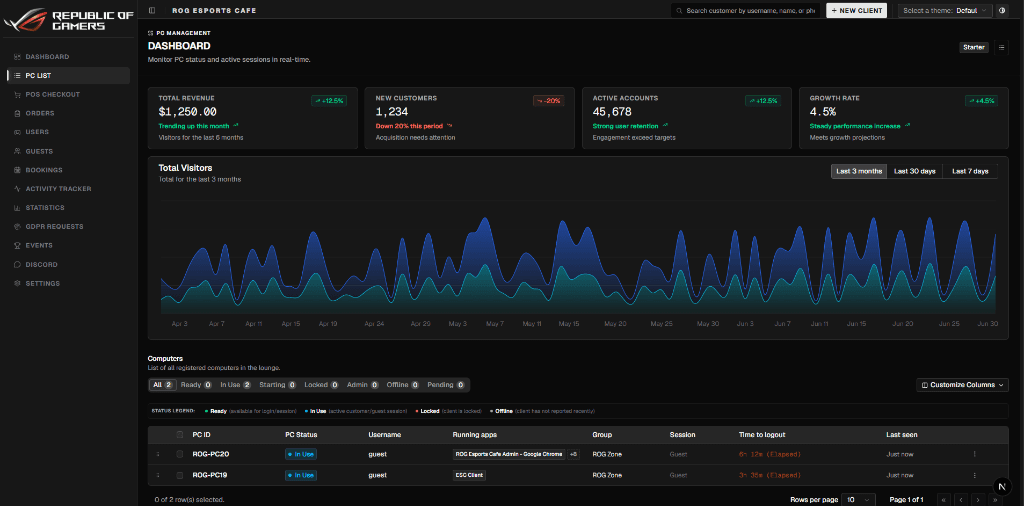Image resolution: width=1024 pixels, height=506 pixels.
Task: Click the GDPR Requests sidebar icon
Action: point(18,227)
